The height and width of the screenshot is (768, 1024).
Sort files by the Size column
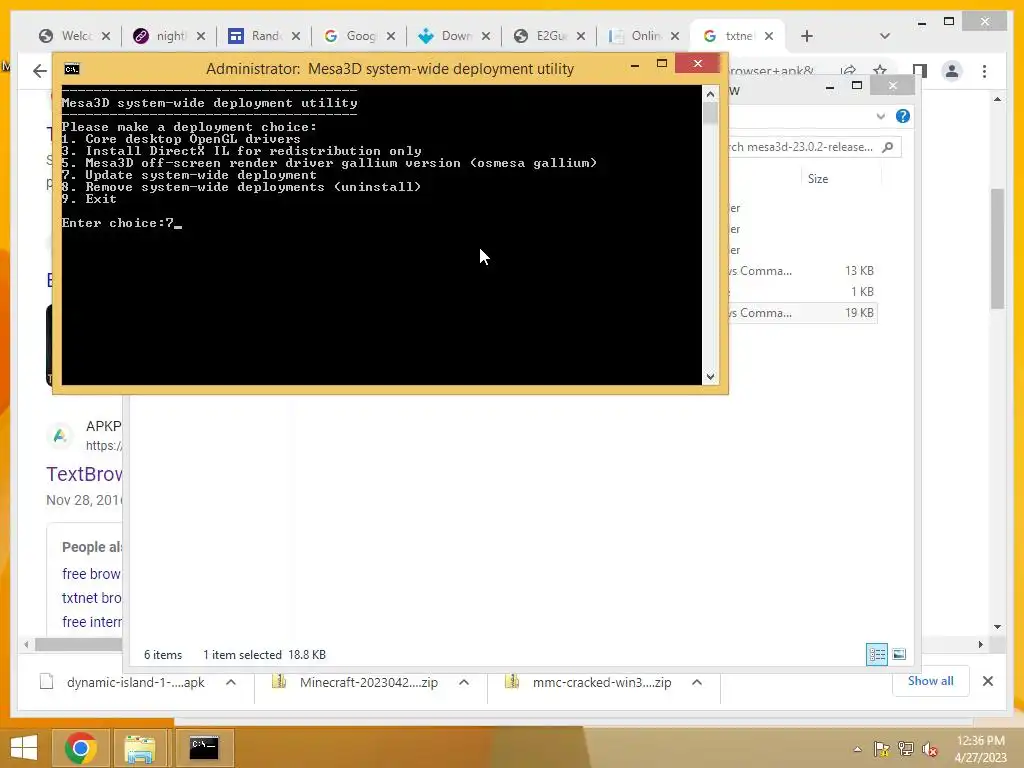tap(818, 178)
